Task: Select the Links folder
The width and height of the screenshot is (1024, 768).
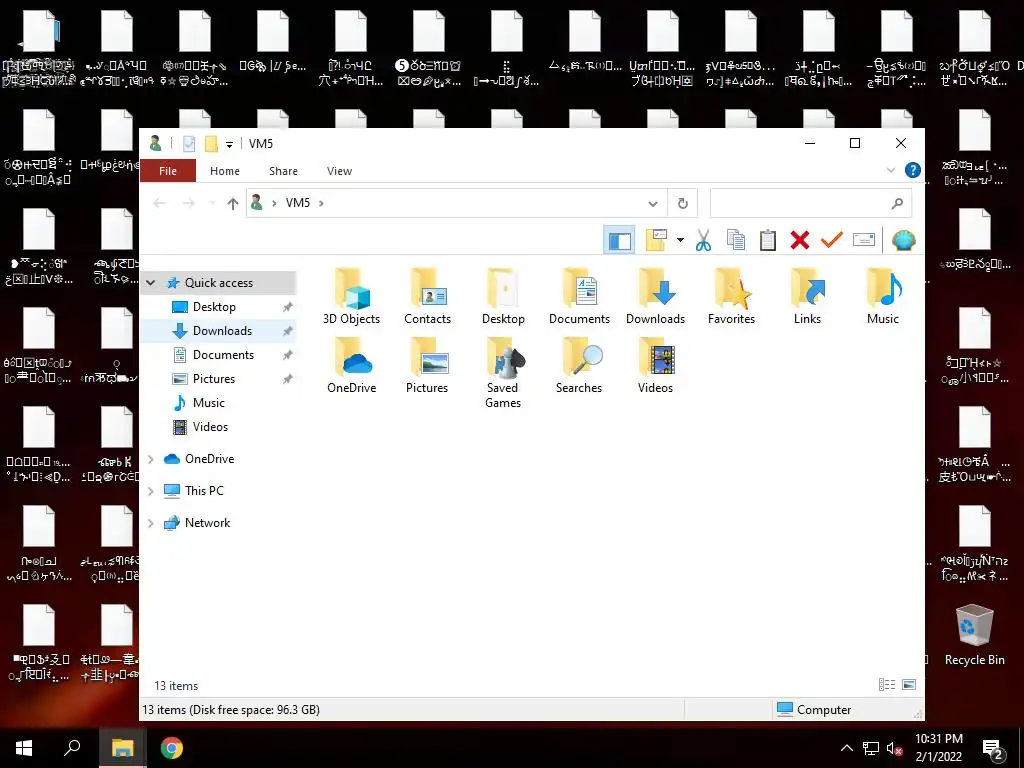Action: (807, 296)
